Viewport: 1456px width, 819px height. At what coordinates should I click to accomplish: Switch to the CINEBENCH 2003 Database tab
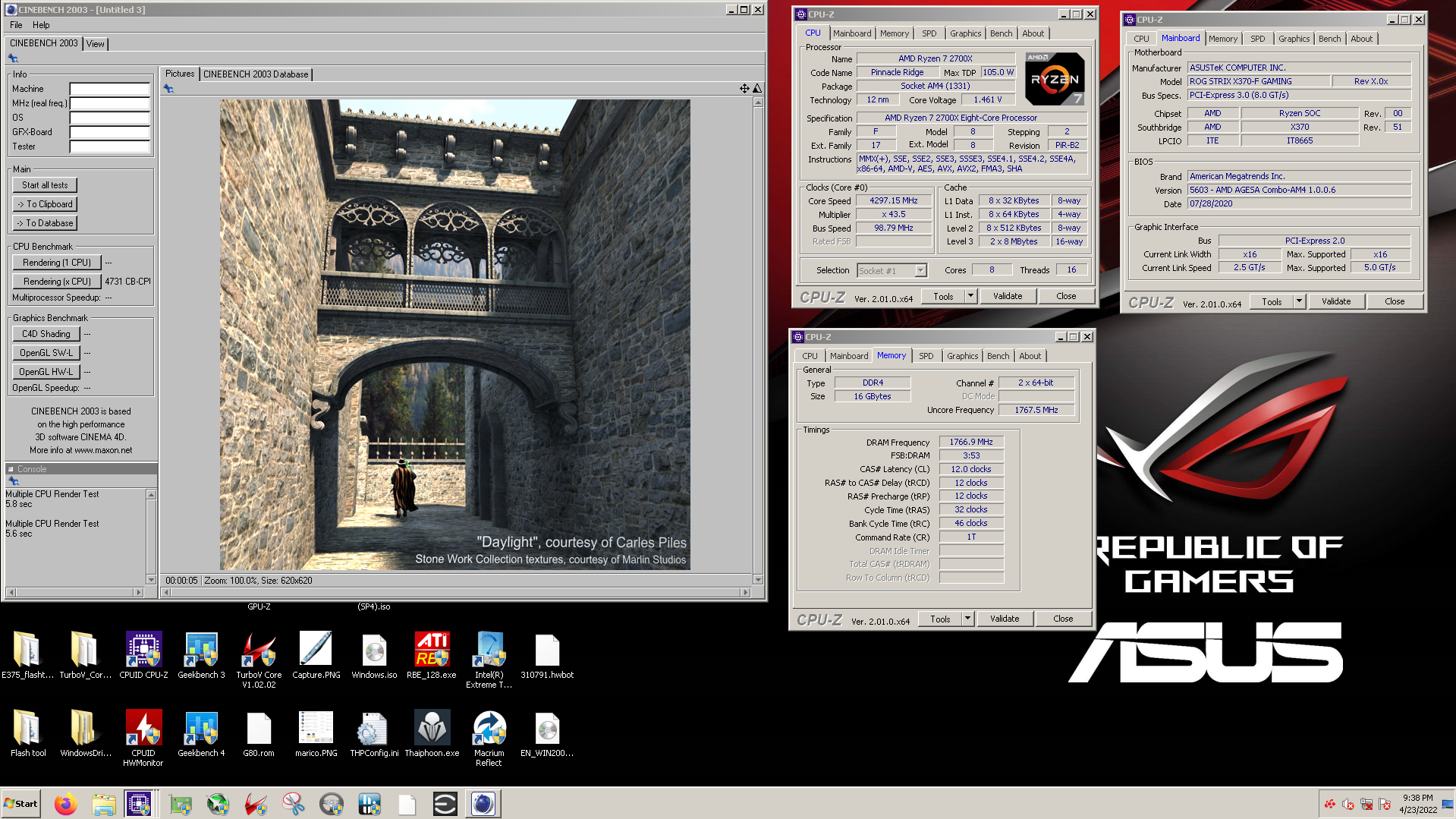256,74
